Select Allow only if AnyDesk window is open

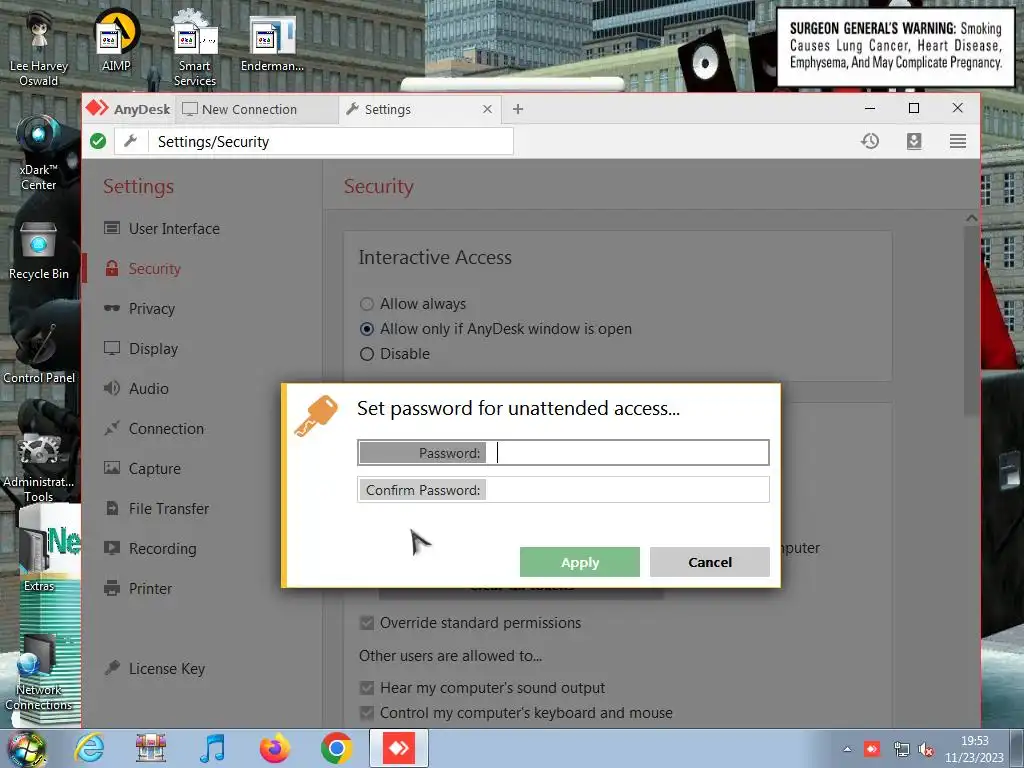click(367, 329)
